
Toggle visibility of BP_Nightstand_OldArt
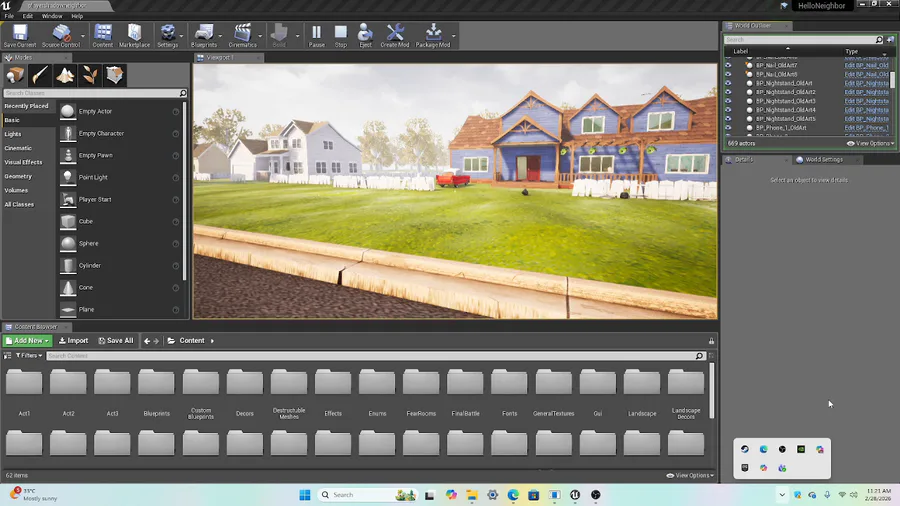pyautogui.click(x=728, y=83)
